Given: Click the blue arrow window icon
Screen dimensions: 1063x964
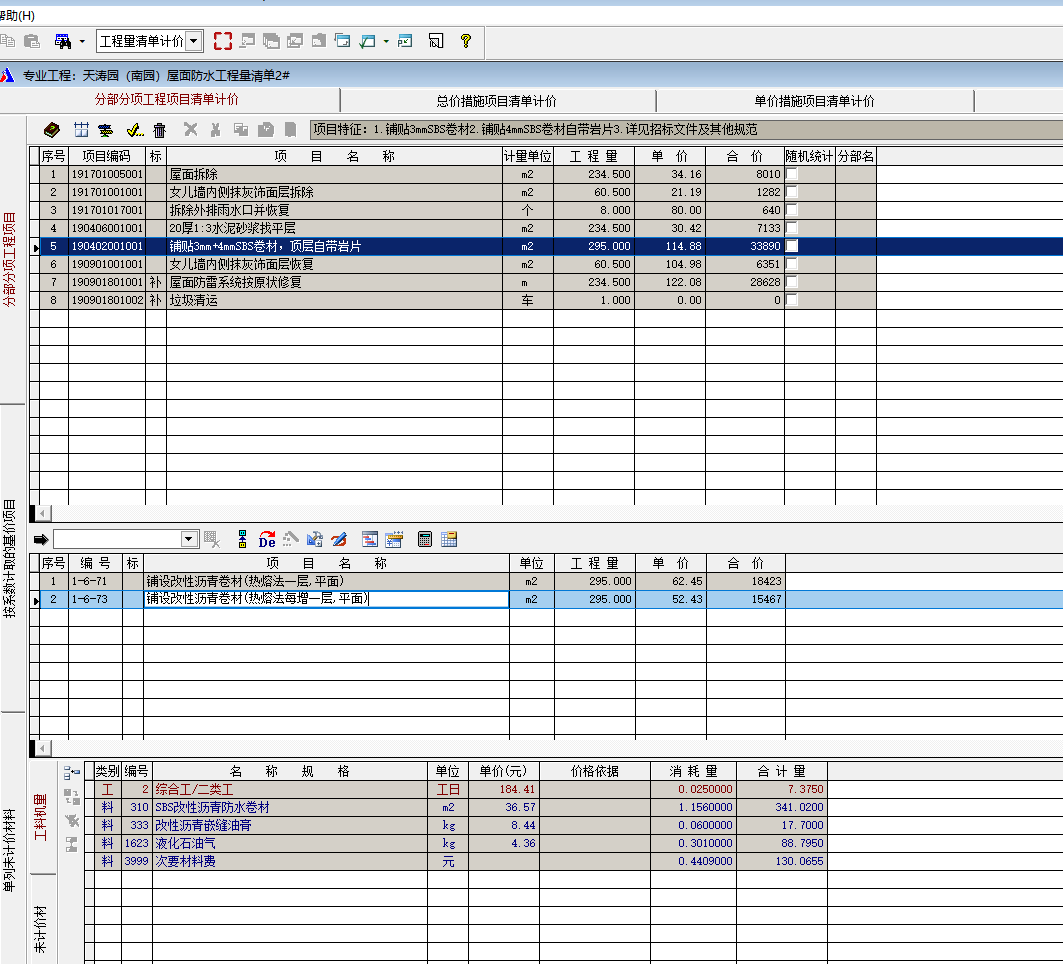Looking at the screenshot, I should pyautogui.click(x=405, y=41).
